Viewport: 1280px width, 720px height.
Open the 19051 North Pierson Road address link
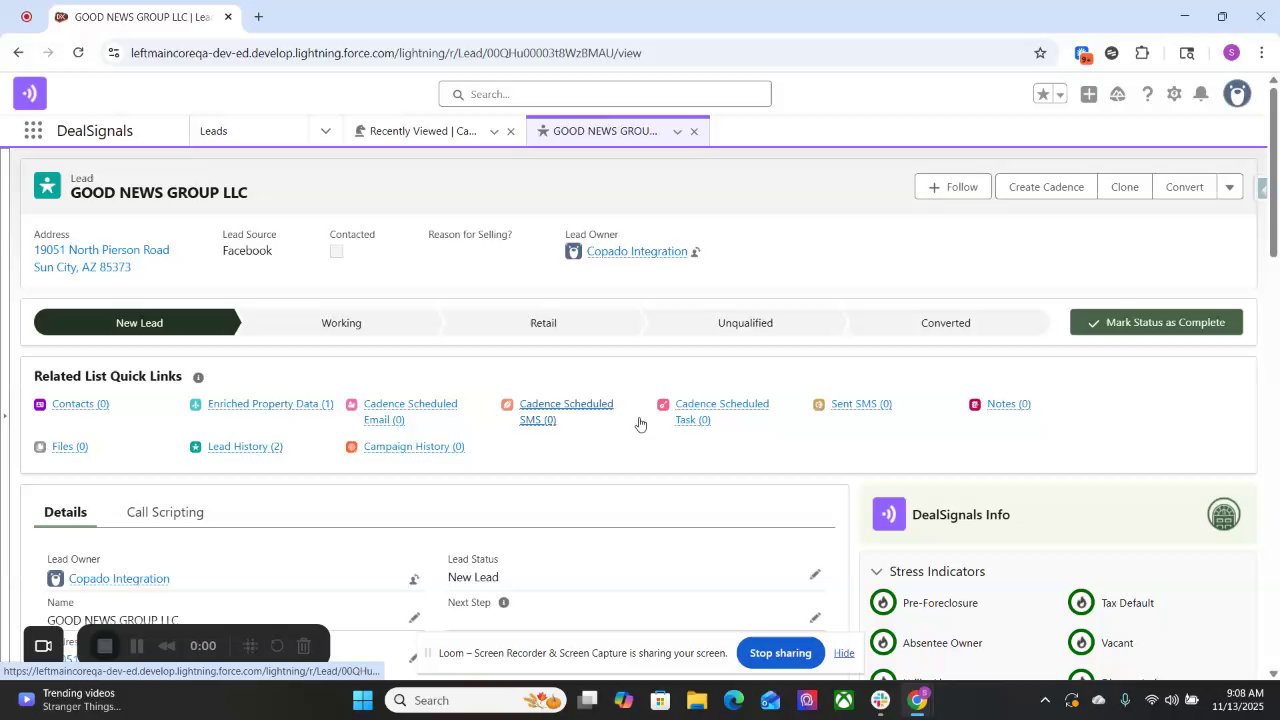pyautogui.click(x=101, y=259)
